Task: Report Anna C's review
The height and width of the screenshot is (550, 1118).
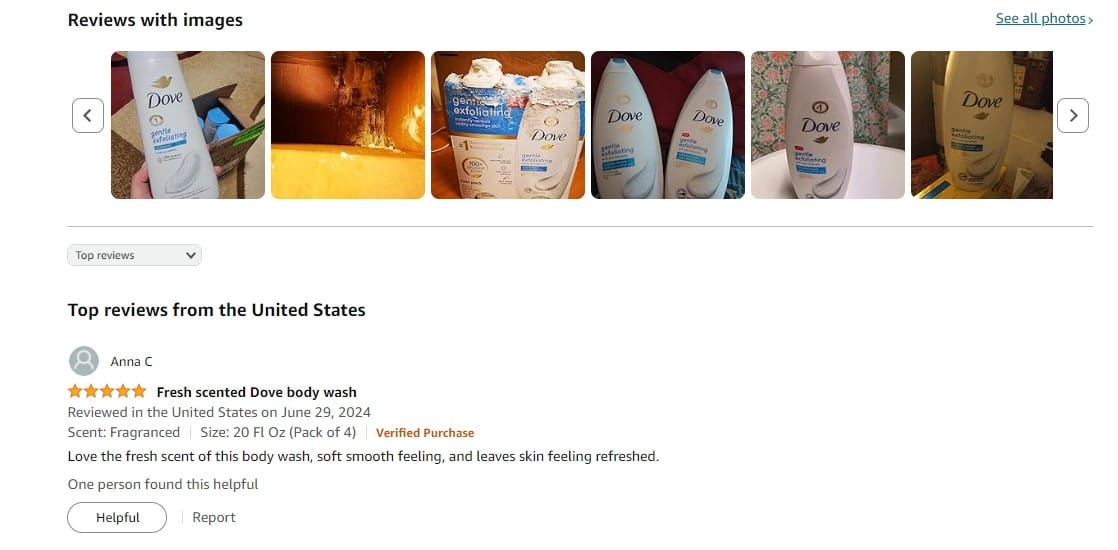Action: (214, 518)
